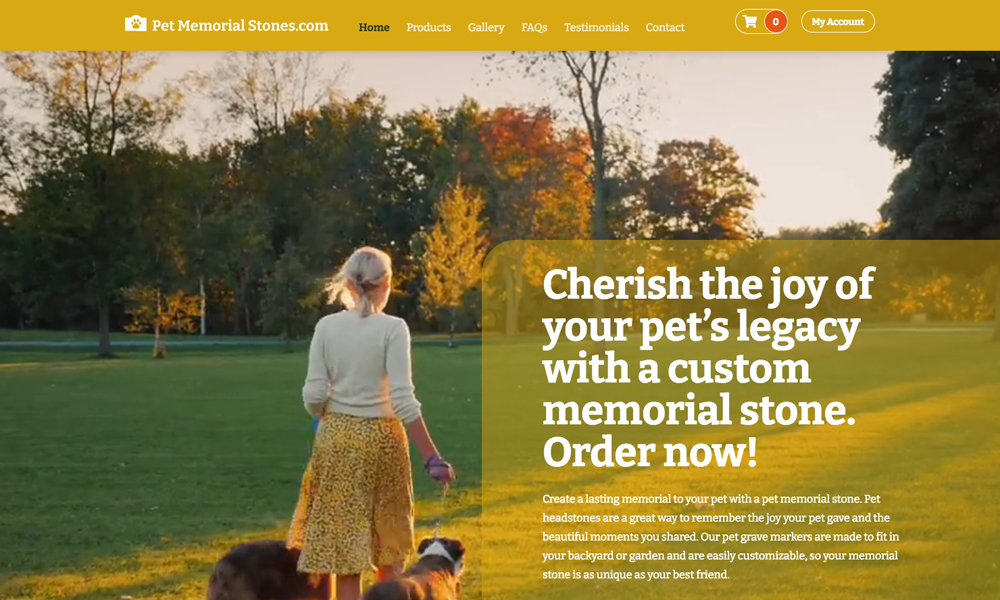Open the shopping cart icon
This screenshot has height=600, width=1000.
750,22
